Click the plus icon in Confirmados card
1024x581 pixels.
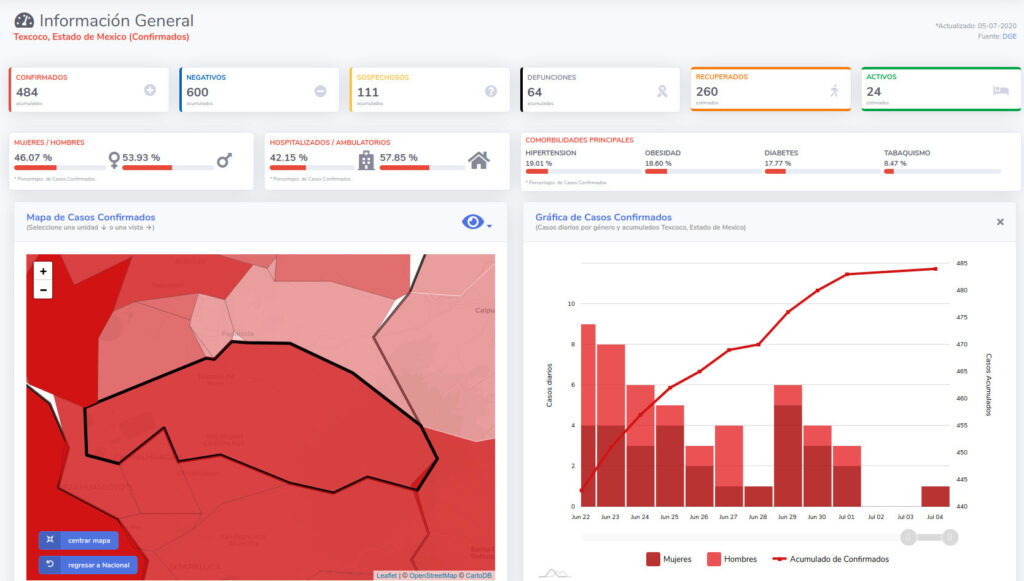150,90
